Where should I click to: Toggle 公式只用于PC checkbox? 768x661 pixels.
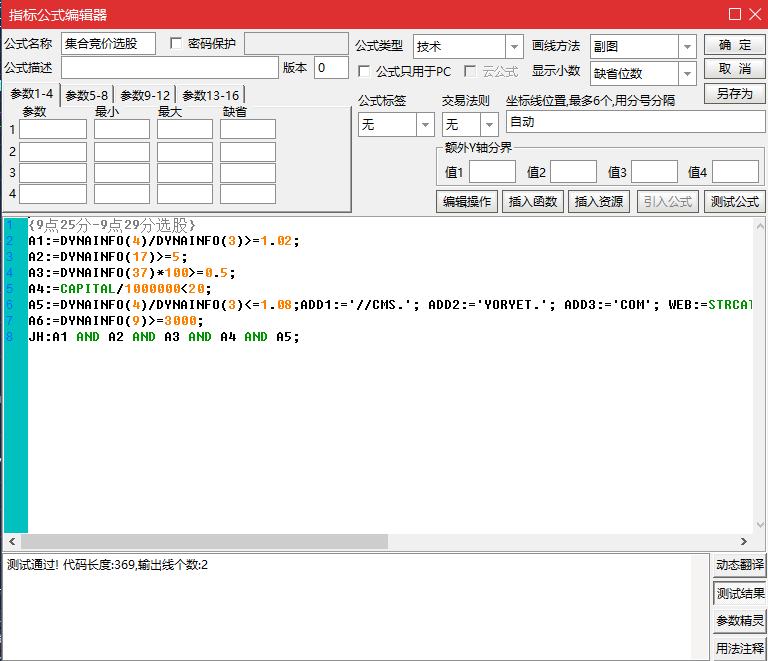(364, 72)
